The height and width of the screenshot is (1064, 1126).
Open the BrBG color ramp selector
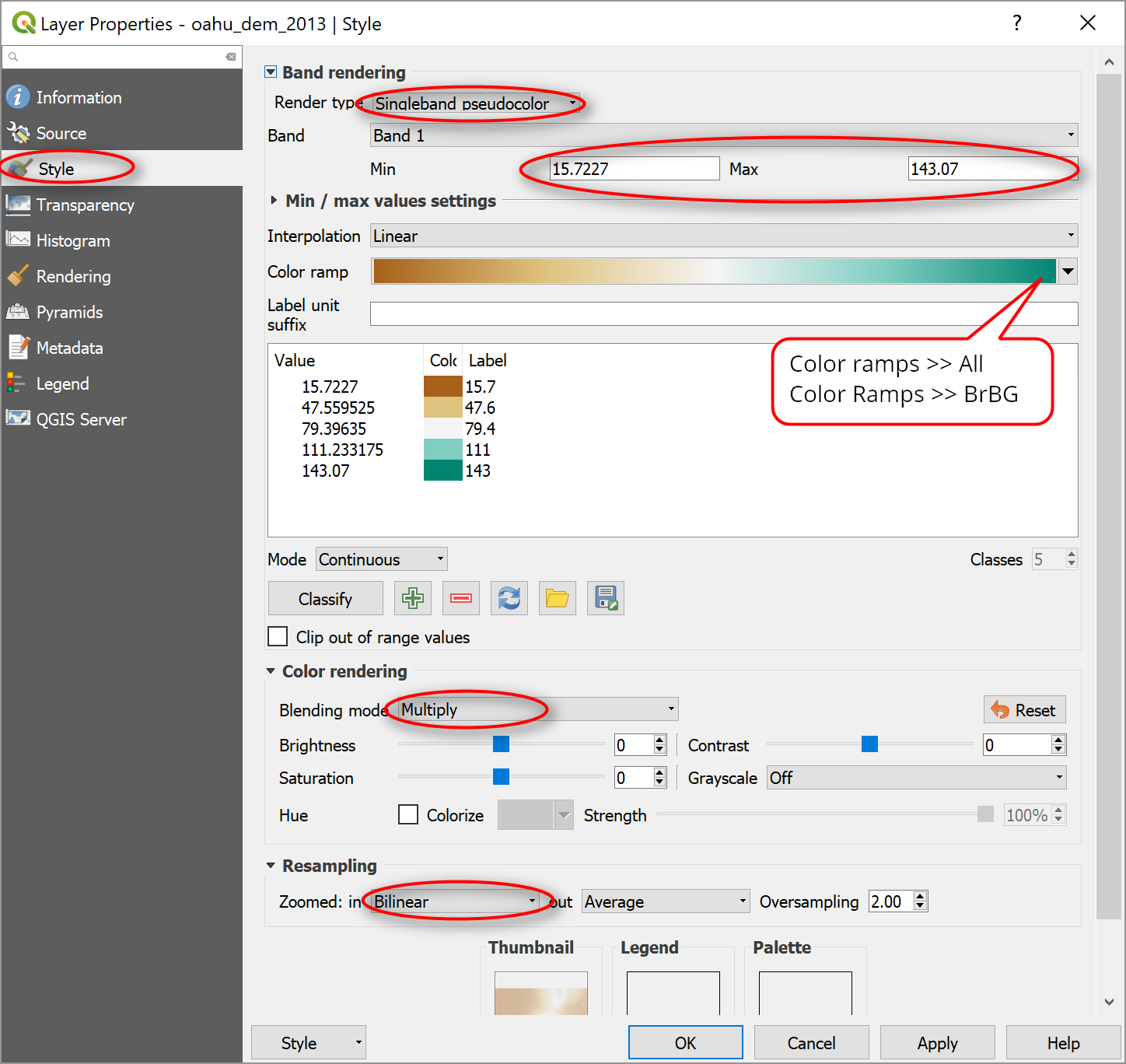click(x=1067, y=271)
